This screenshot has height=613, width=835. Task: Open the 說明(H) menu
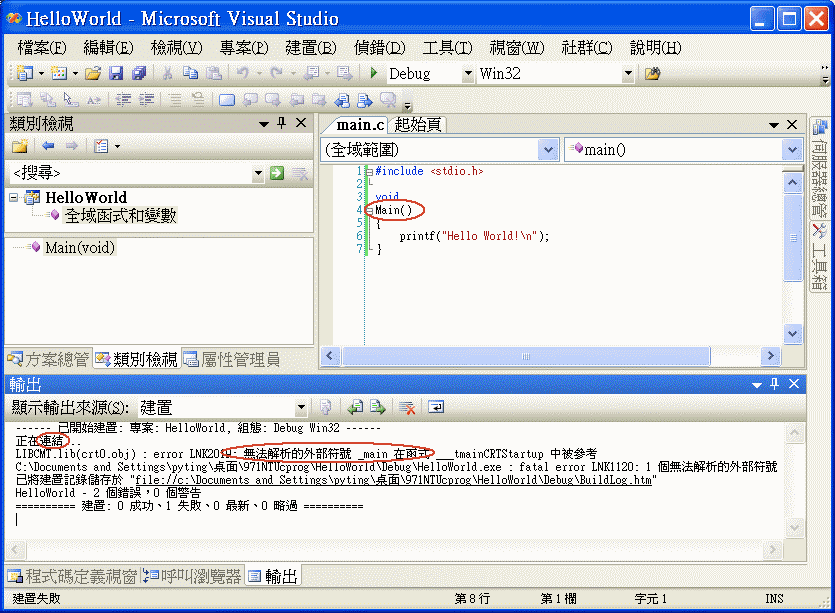click(x=655, y=47)
